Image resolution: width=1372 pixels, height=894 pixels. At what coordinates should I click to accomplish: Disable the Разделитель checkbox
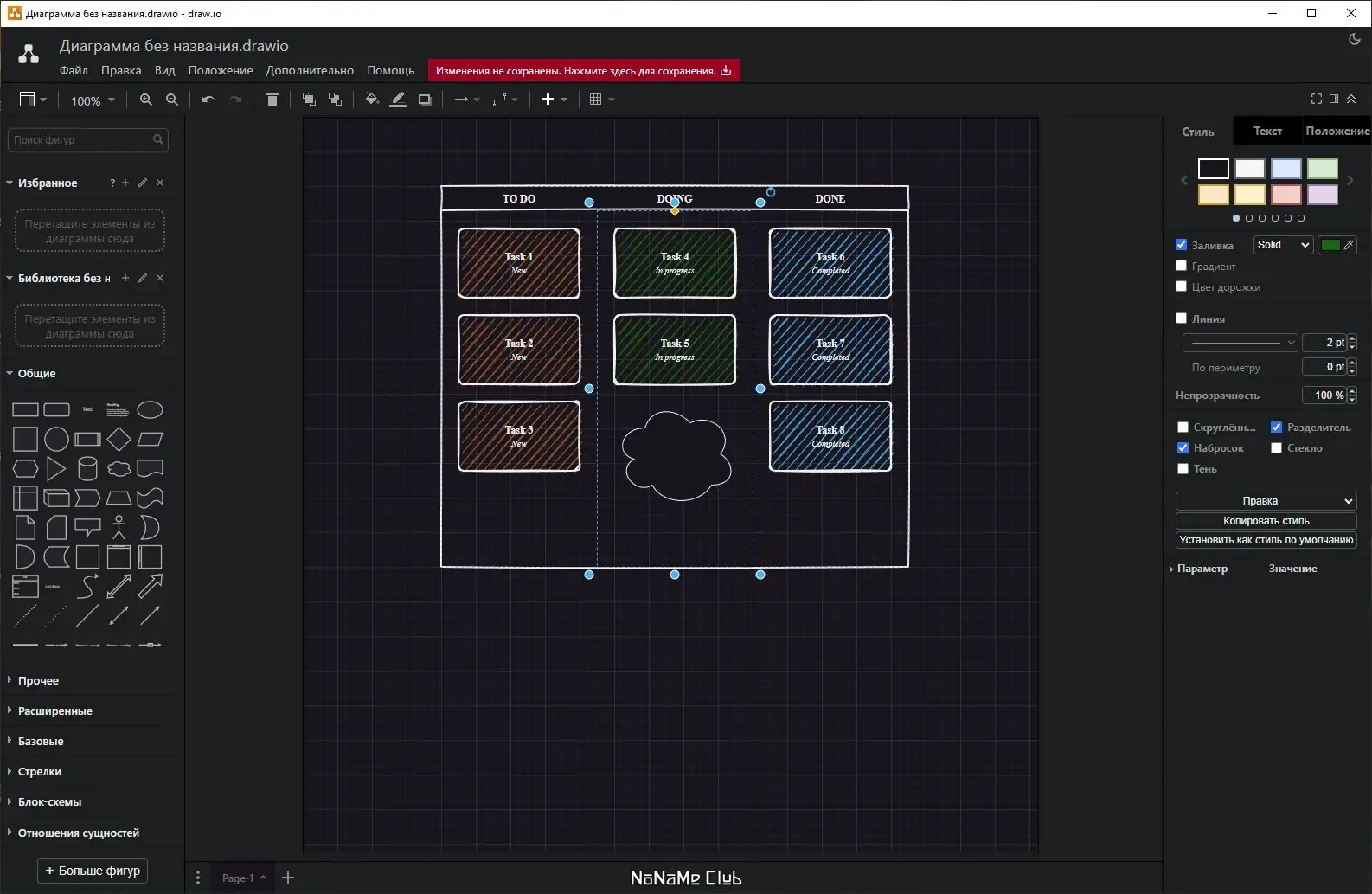pos(1276,427)
